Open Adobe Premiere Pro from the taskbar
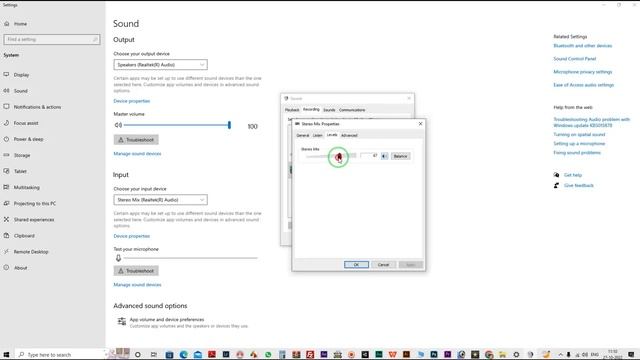 (x=448, y=354)
